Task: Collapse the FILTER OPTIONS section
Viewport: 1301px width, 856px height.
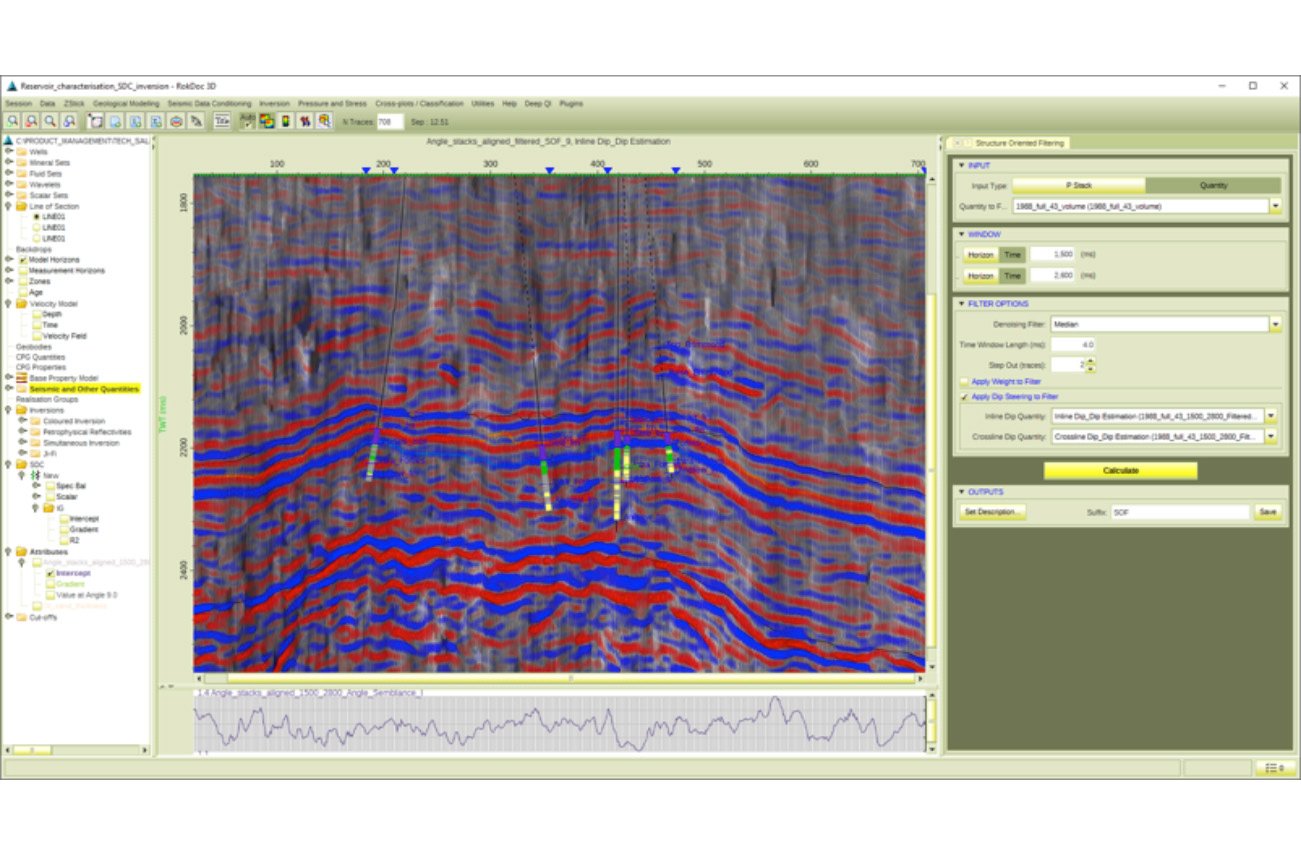Action: 962,303
